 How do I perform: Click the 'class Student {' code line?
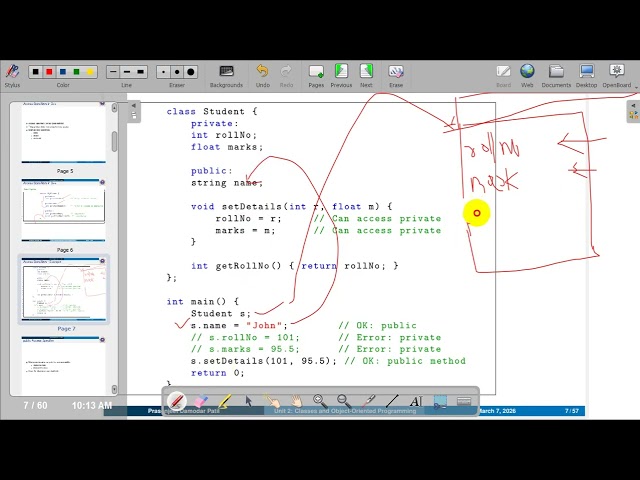click(212, 112)
